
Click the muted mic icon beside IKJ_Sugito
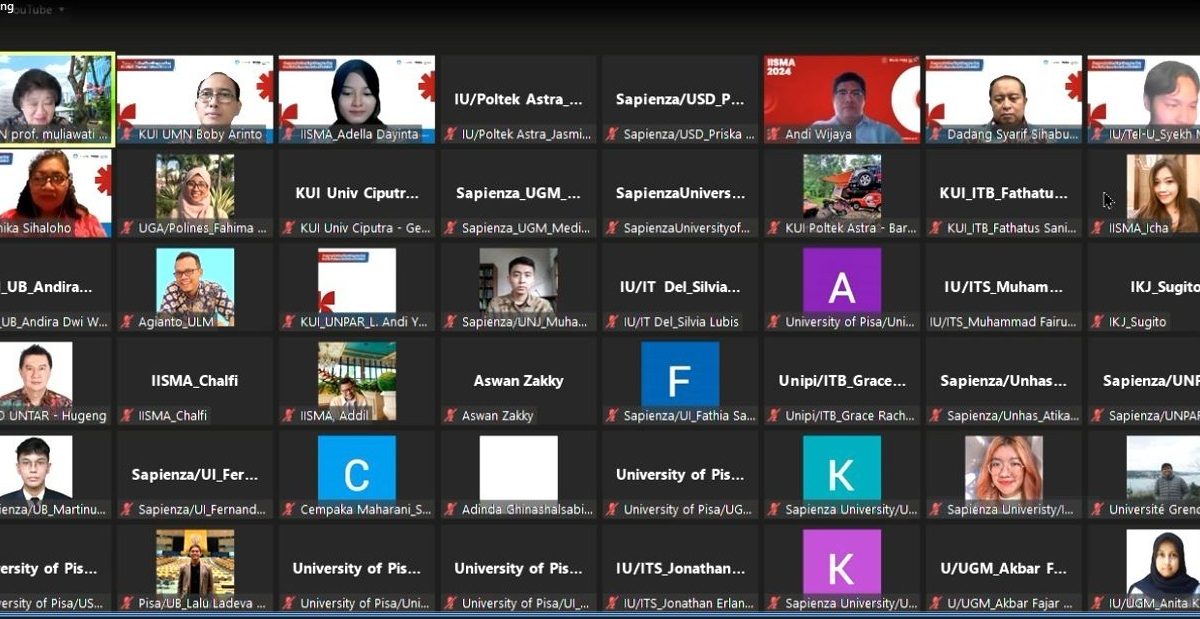[1098, 322]
